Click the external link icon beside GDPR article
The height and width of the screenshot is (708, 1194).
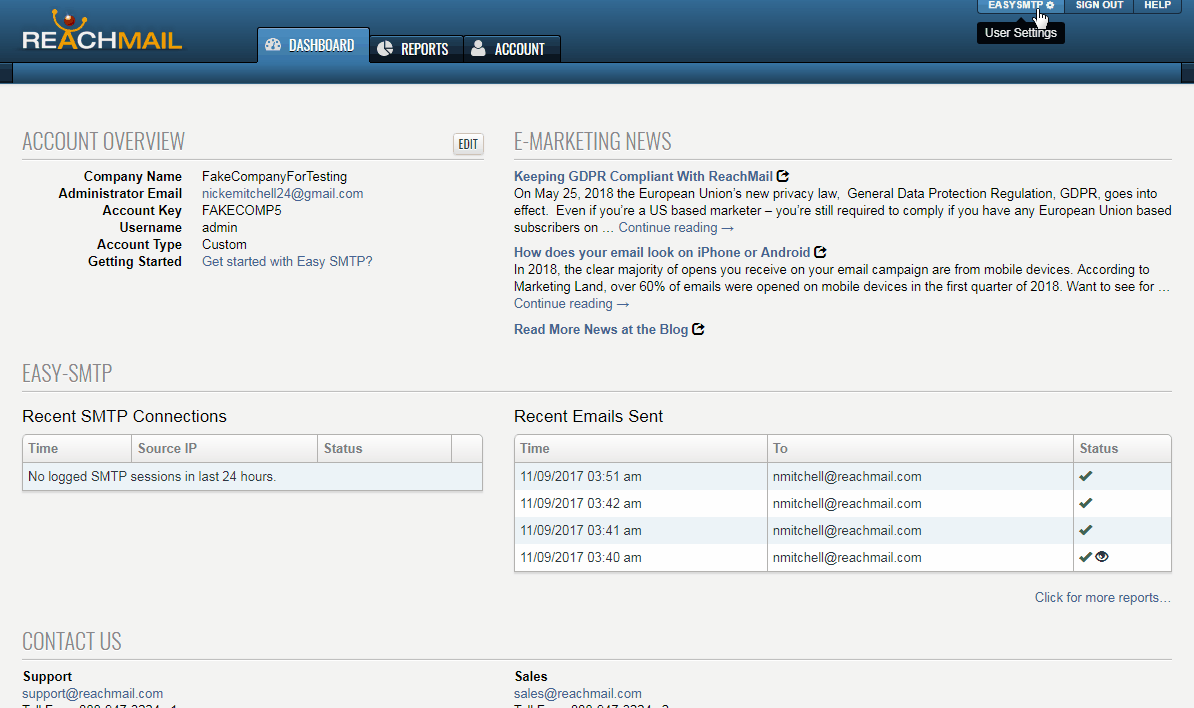tap(783, 176)
